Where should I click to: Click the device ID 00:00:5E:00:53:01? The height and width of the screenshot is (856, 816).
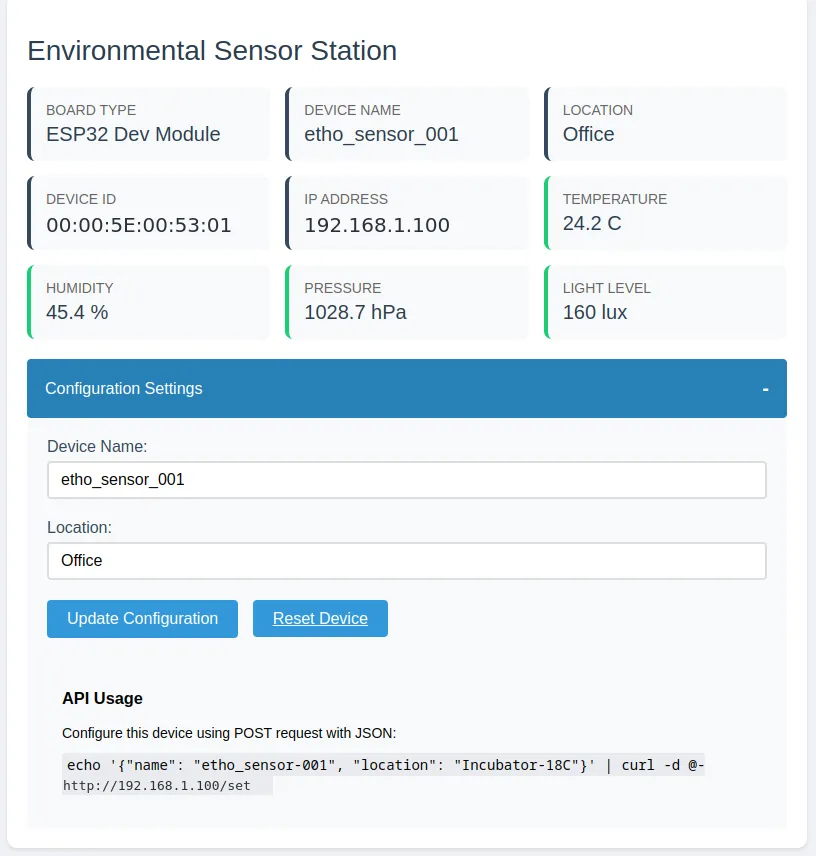pyautogui.click(x=139, y=225)
